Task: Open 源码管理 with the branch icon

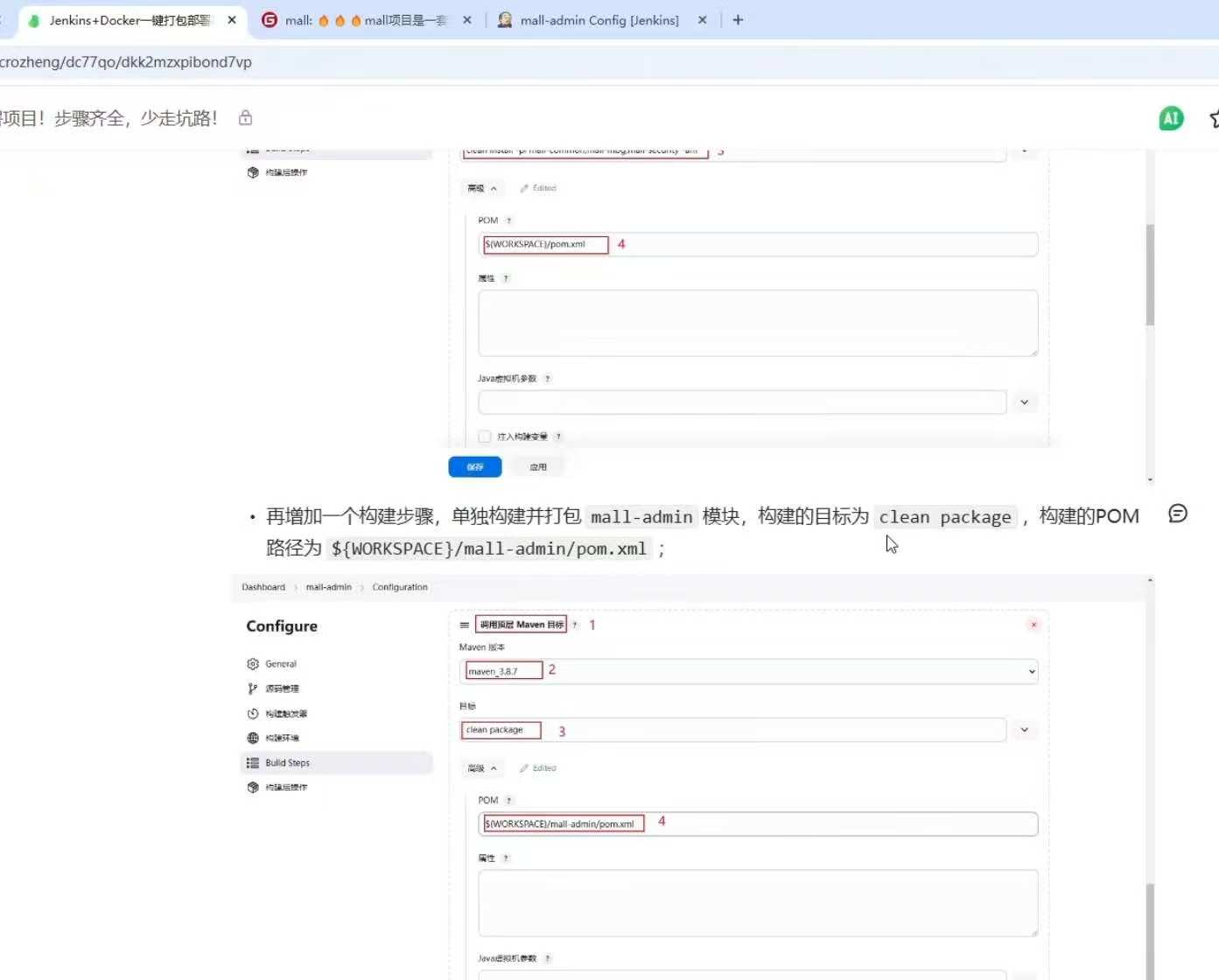Action: pyautogui.click(x=273, y=689)
